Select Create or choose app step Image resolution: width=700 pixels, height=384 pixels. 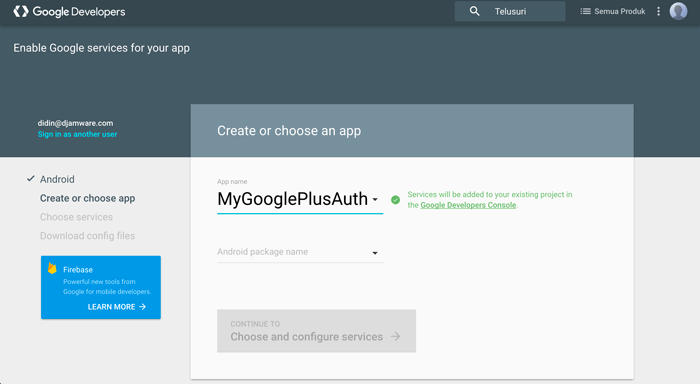coord(88,198)
